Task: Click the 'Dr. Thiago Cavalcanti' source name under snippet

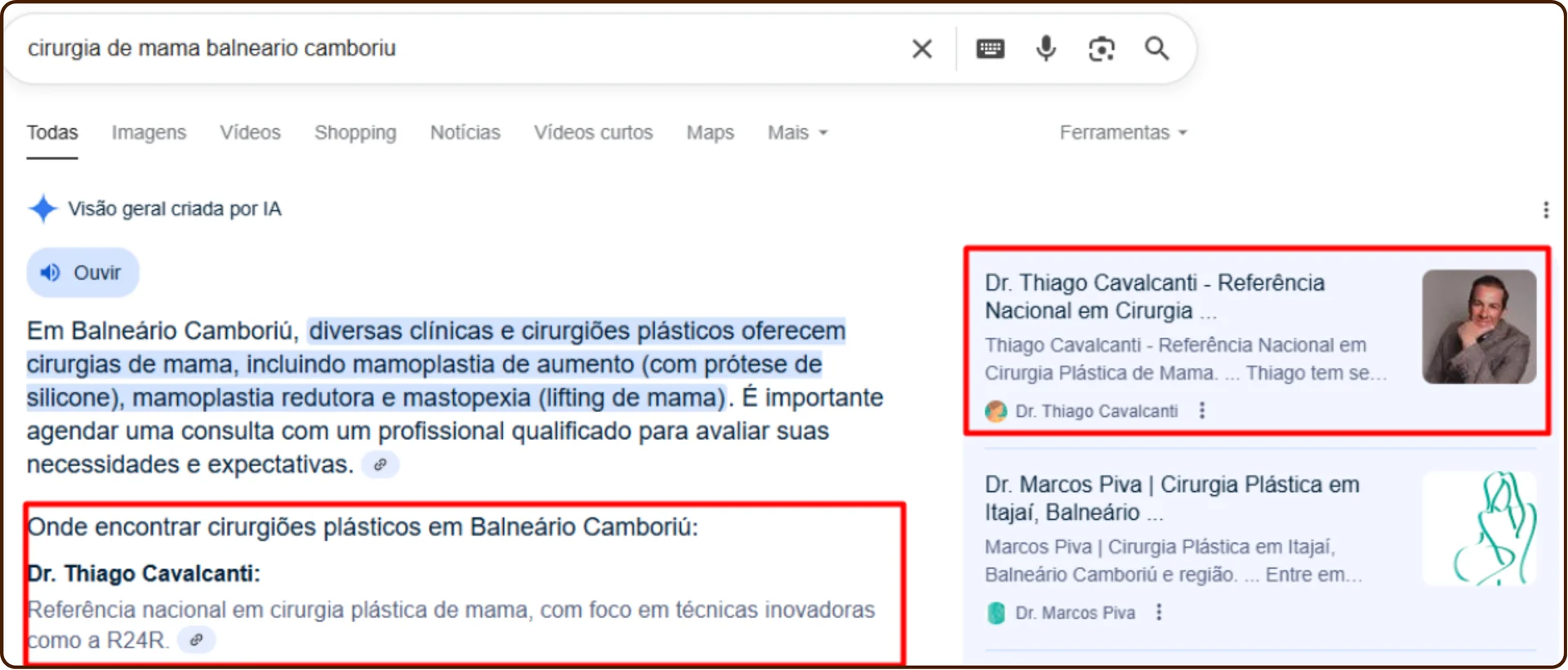Action: point(1096,411)
